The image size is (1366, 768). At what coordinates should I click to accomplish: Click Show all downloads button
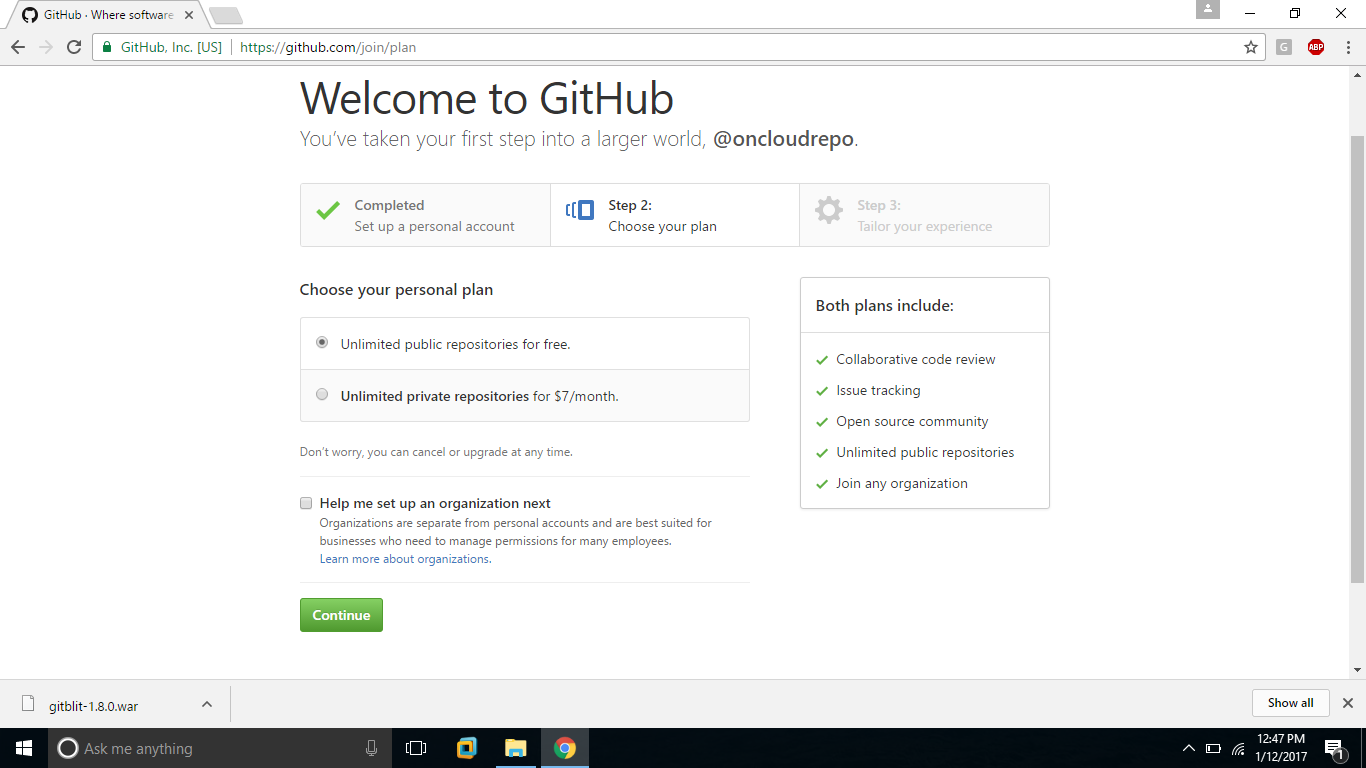(1290, 703)
